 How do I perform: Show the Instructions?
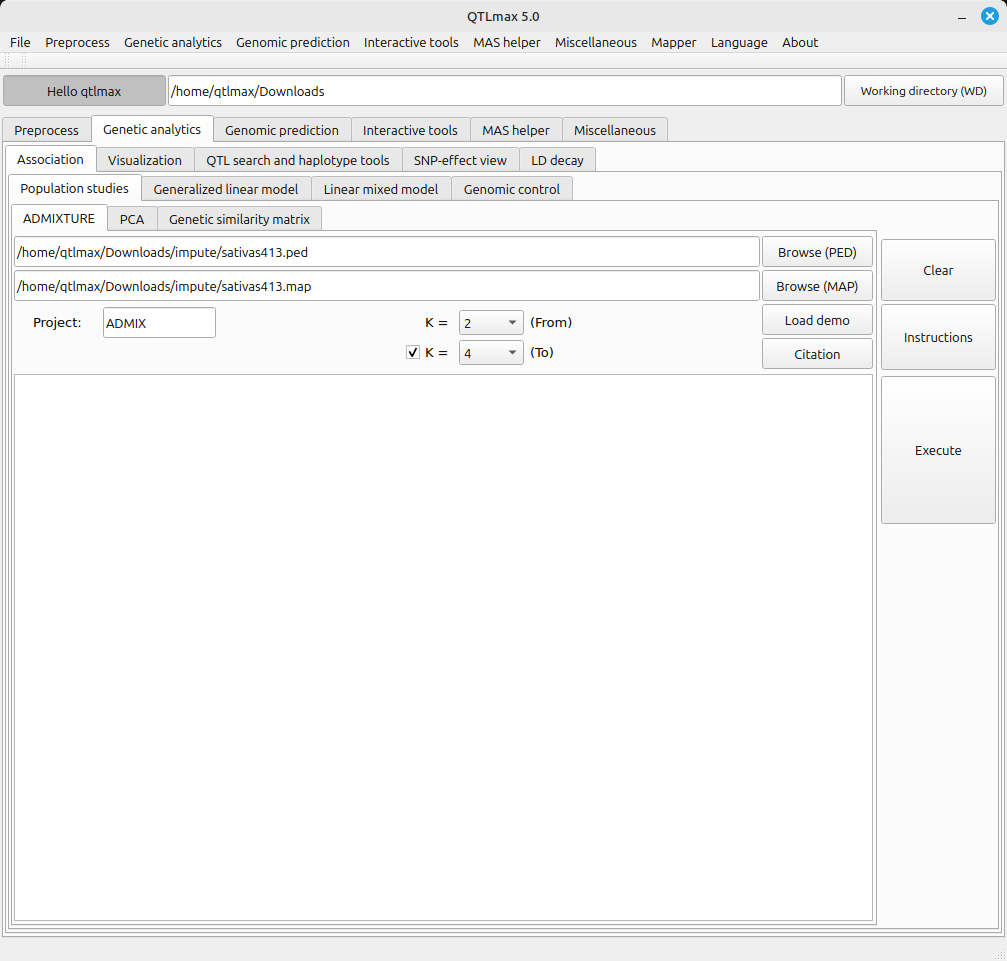point(937,338)
